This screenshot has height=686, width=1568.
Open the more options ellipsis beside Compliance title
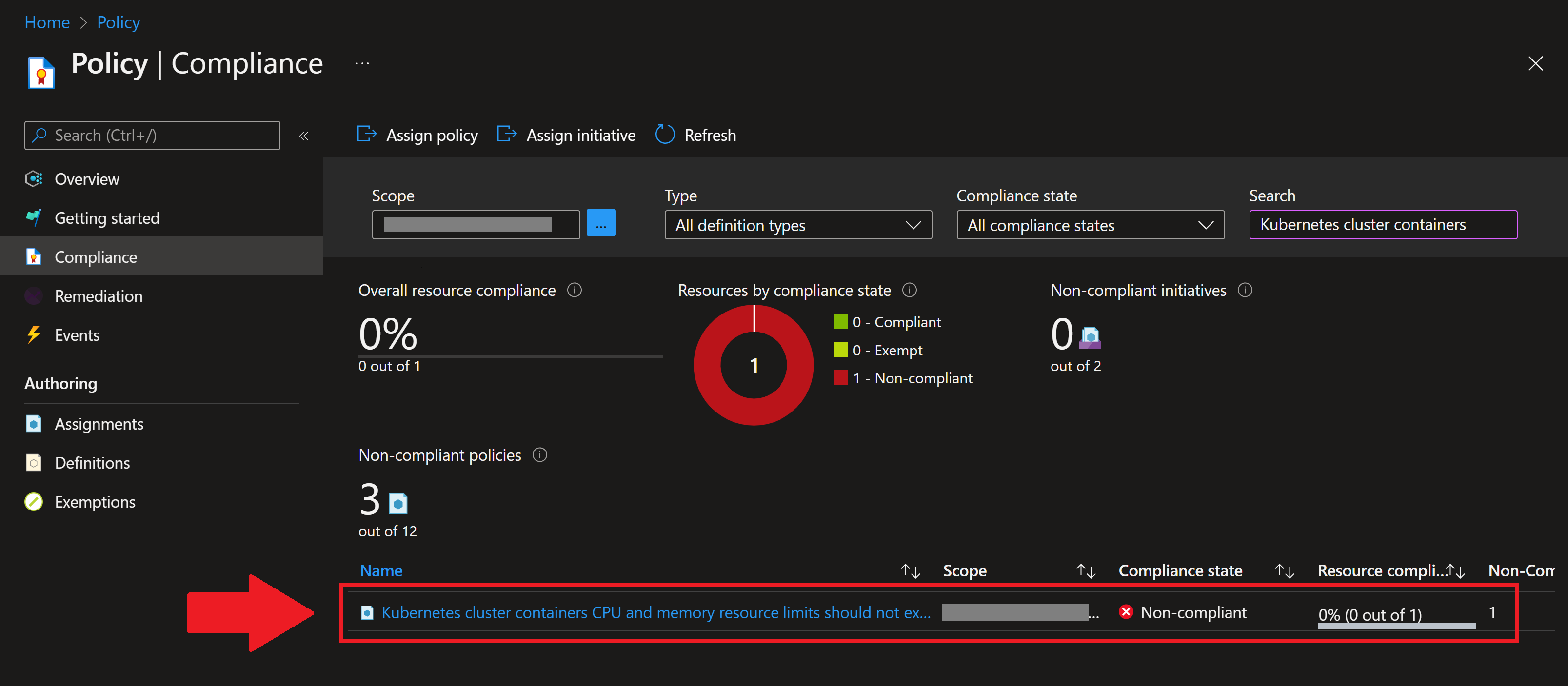(x=362, y=63)
